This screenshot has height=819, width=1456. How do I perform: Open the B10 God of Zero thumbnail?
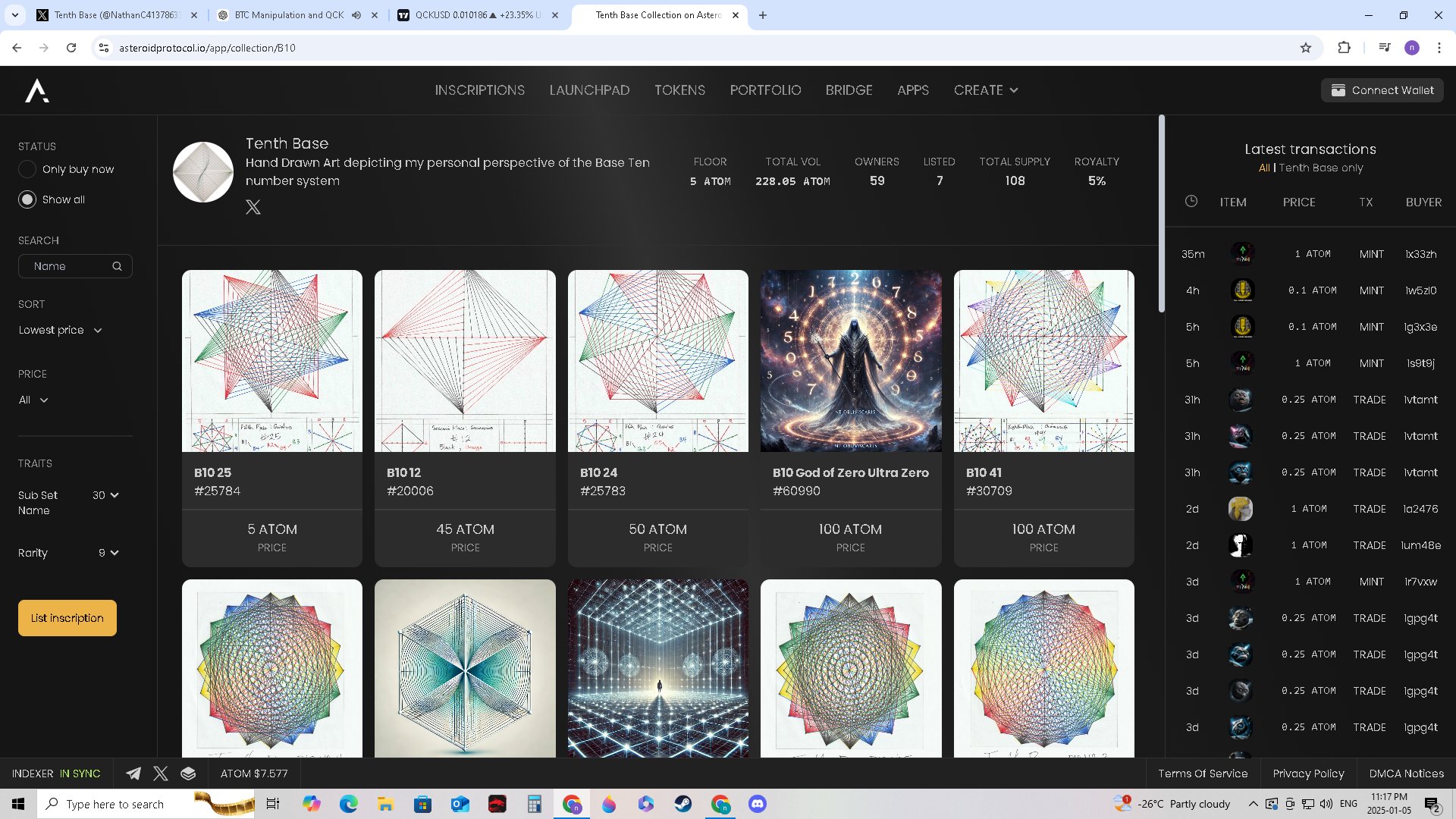pos(851,361)
